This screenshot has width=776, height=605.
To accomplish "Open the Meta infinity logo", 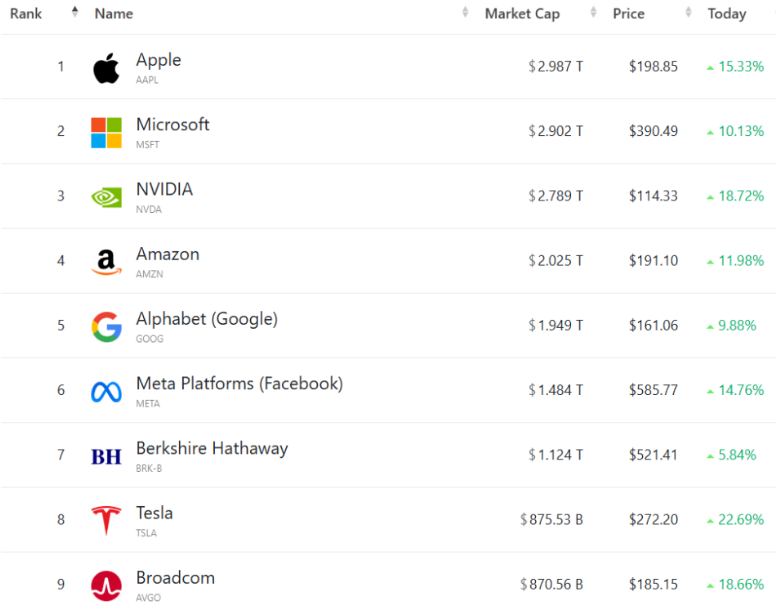I will pos(106,392).
